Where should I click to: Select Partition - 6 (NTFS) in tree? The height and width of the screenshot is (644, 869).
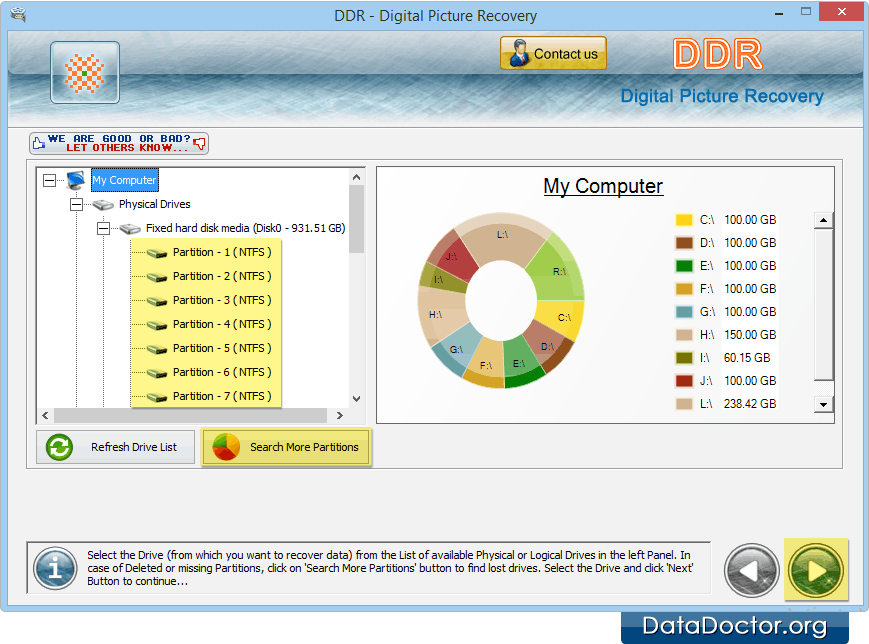pyautogui.click(x=221, y=372)
